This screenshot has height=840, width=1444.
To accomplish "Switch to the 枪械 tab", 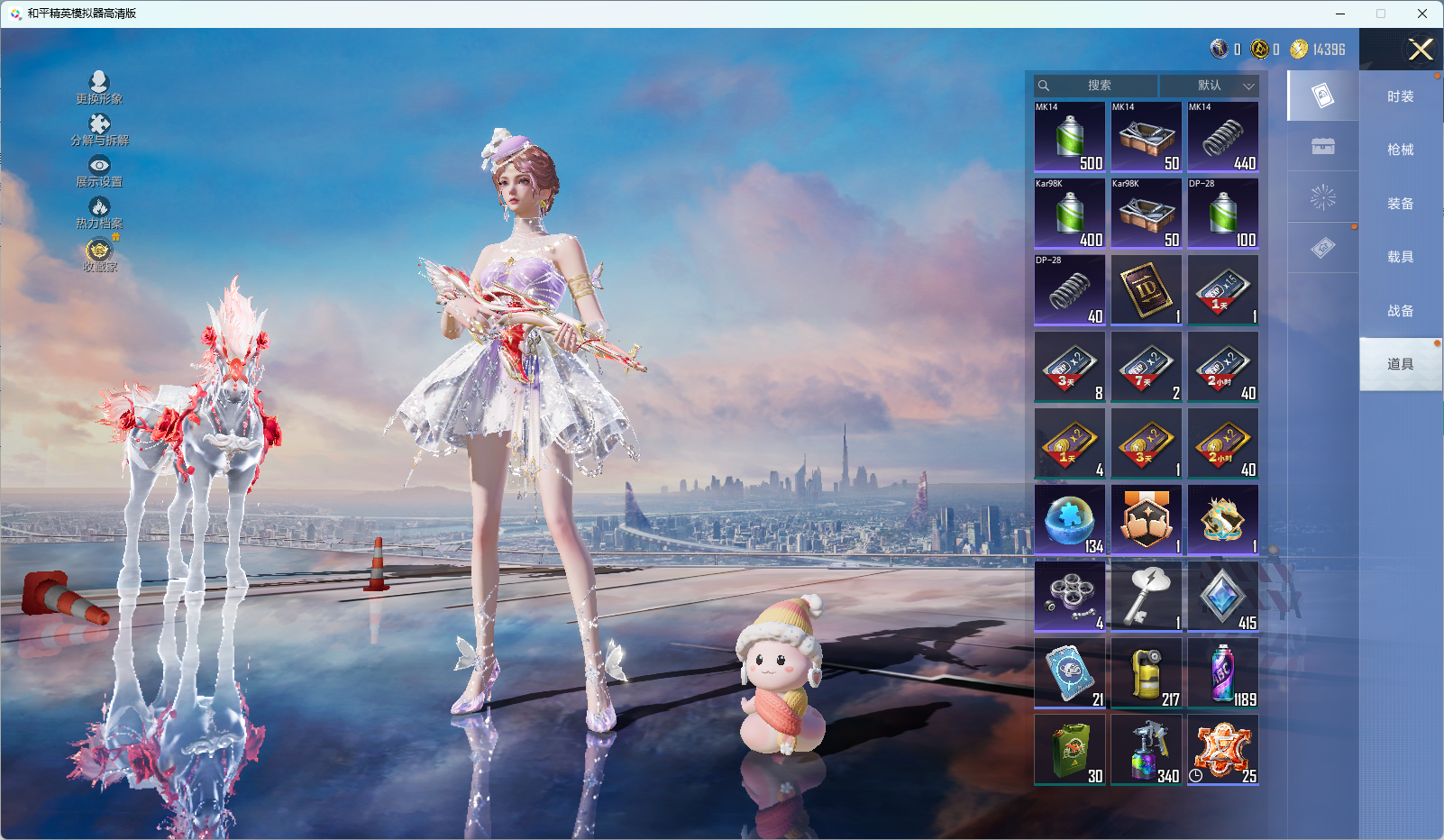I will coord(1401,150).
